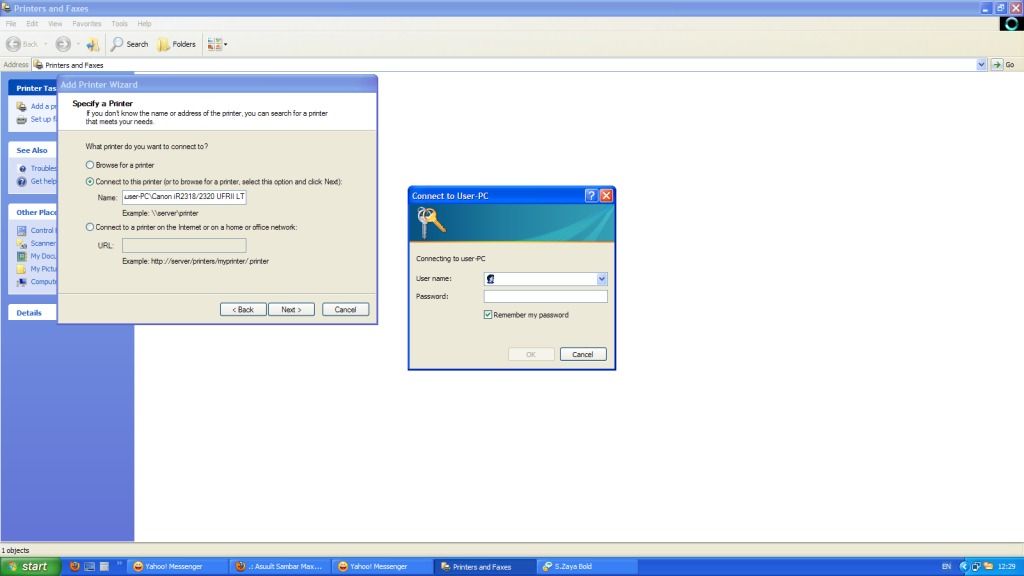
Task: Expand the User name dropdown
Action: click(602, 279)
